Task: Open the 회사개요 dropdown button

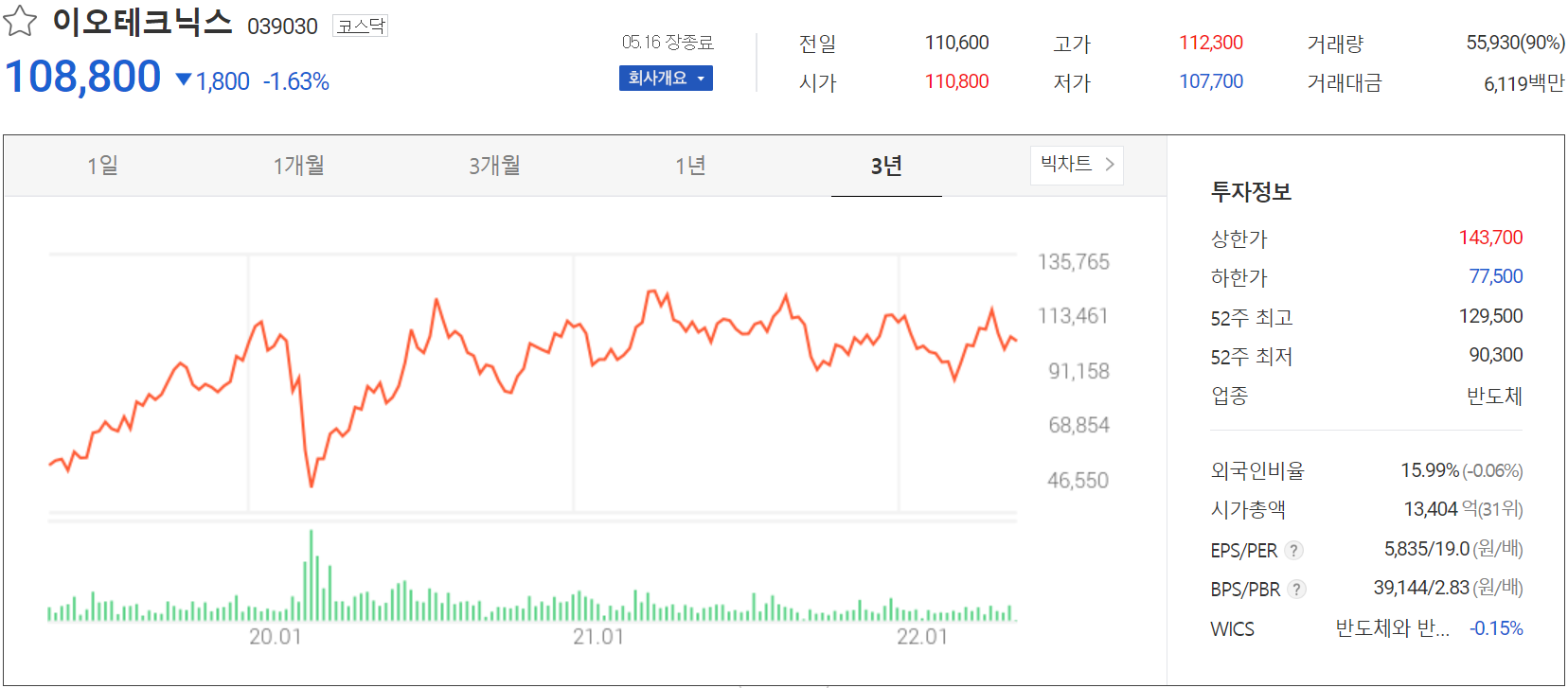Action: click(x=666, y=78)
